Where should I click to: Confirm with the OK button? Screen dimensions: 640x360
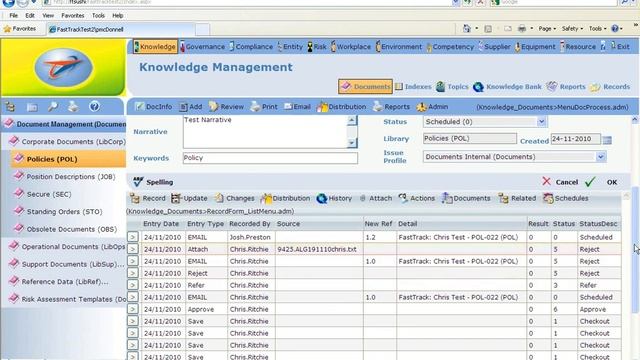[x=601, y=182]
